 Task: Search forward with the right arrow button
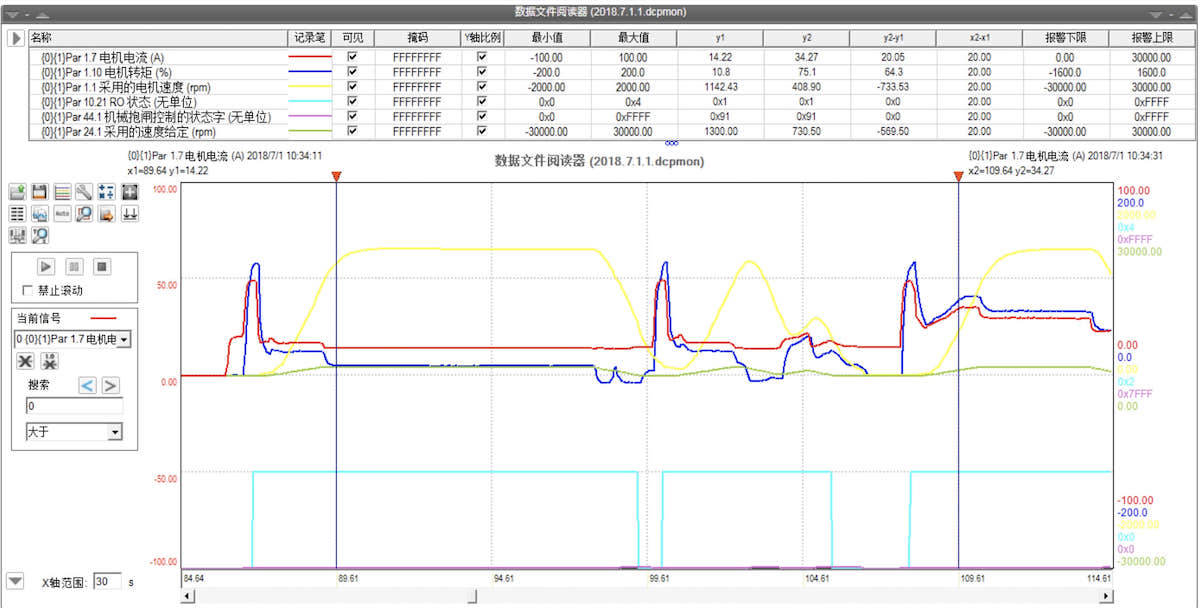click(110, 385)
